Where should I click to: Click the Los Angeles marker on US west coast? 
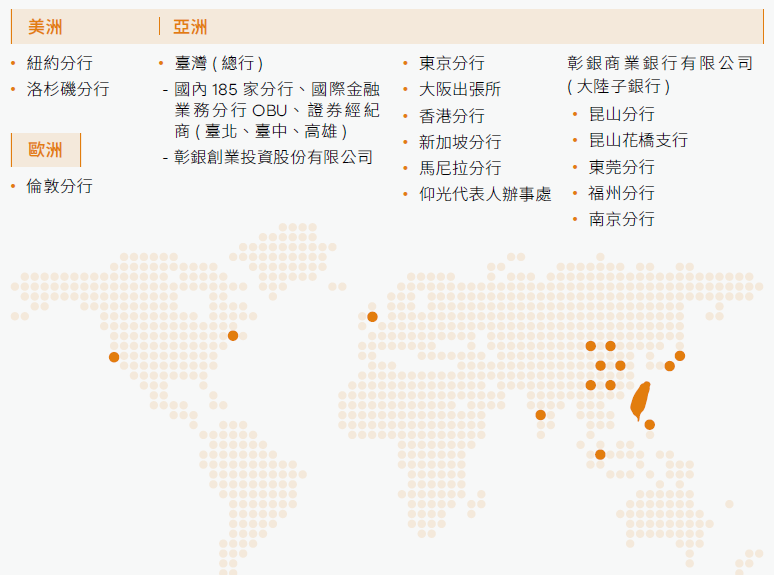(114, 357)
